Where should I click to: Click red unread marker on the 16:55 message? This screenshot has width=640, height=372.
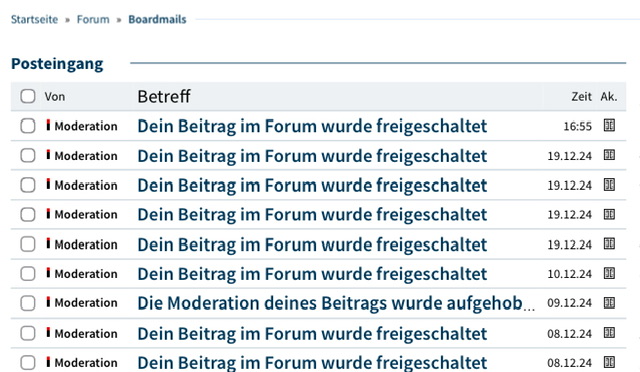48,125
